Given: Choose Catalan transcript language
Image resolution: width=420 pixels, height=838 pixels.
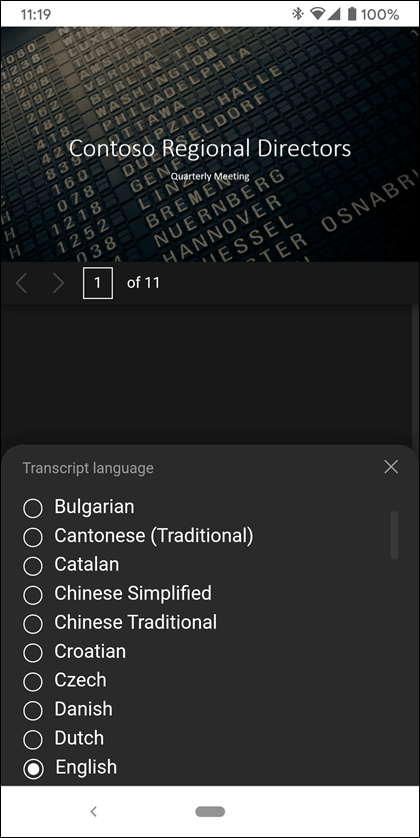Looking at the screenshot, I should [x=71, y=565].
